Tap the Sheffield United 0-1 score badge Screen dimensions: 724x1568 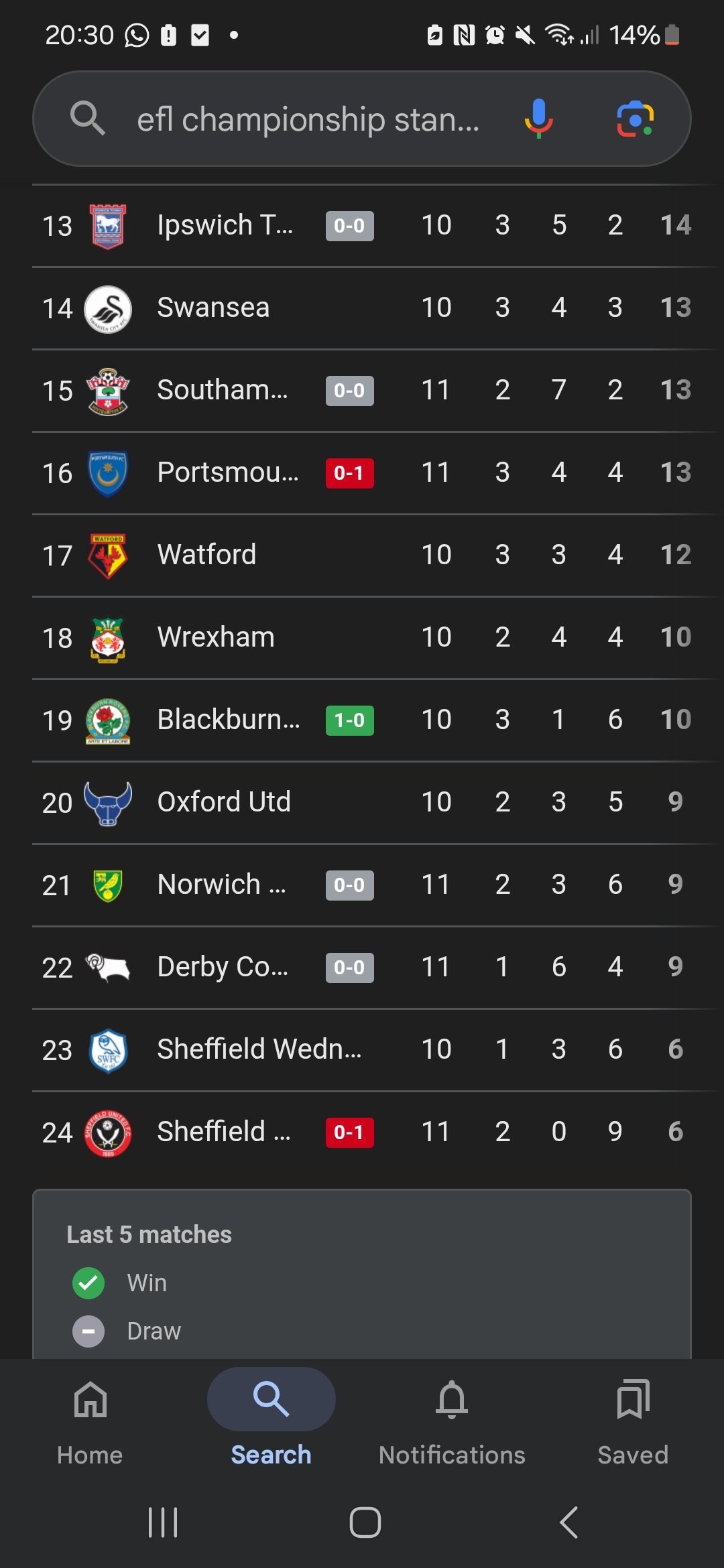(349, 1132)
